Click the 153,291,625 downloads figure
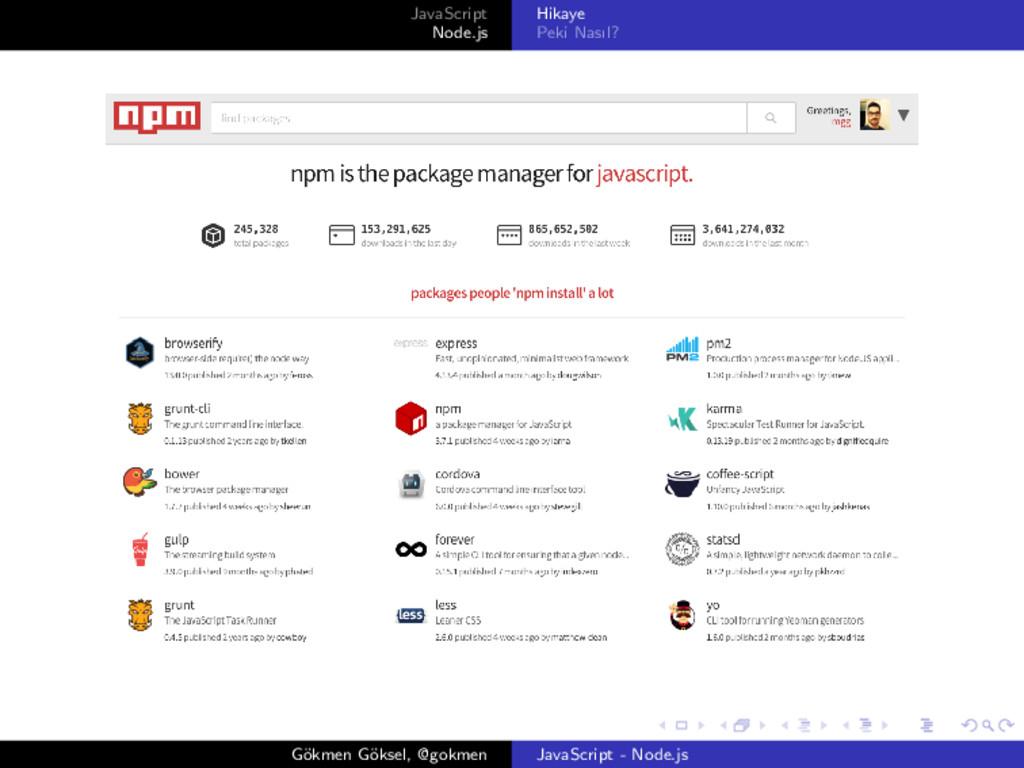The height and width of the screenshot is (768, 1024). click(396, 229)
